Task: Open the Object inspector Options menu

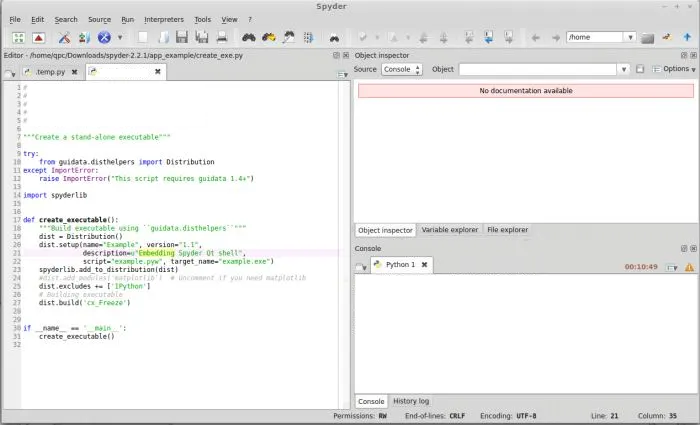Action: (674, 69)
